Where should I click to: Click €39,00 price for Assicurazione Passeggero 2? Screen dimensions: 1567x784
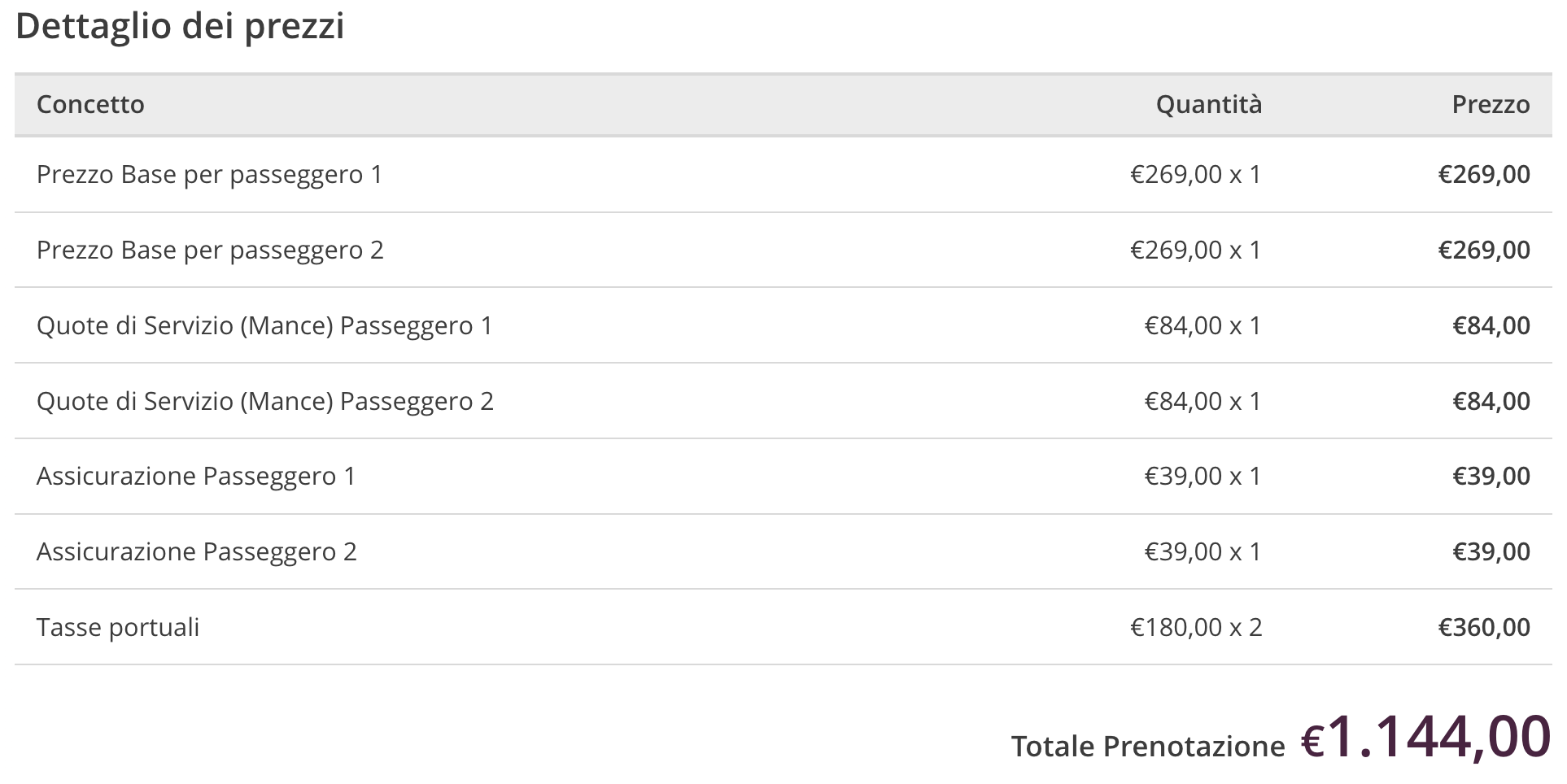(x=1491, y=552)
